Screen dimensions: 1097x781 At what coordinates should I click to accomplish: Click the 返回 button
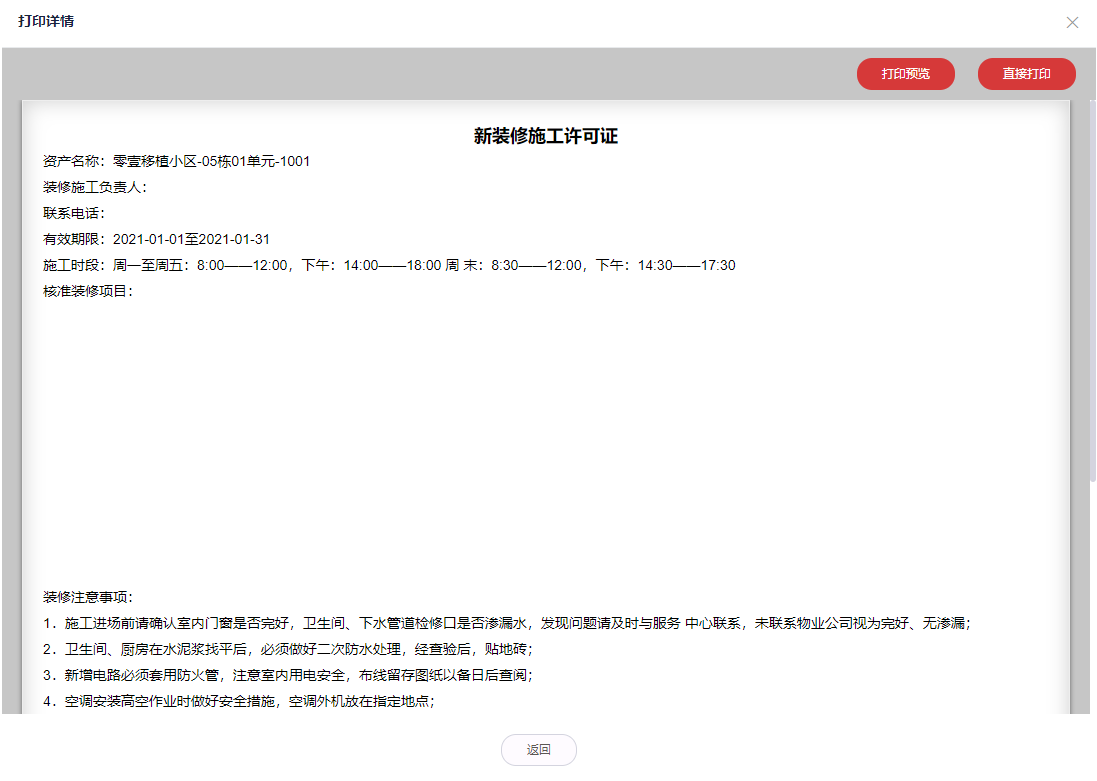point(539,750)
